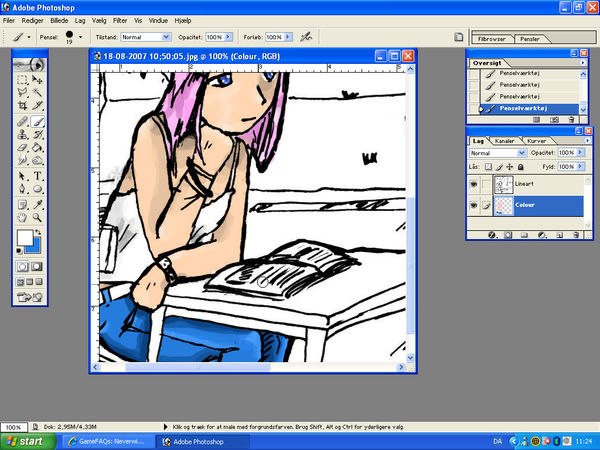The height and width of the screenshot is (450, 600).
Task: Delete layer with Layers panel trash icon
Action: point(576,235)
